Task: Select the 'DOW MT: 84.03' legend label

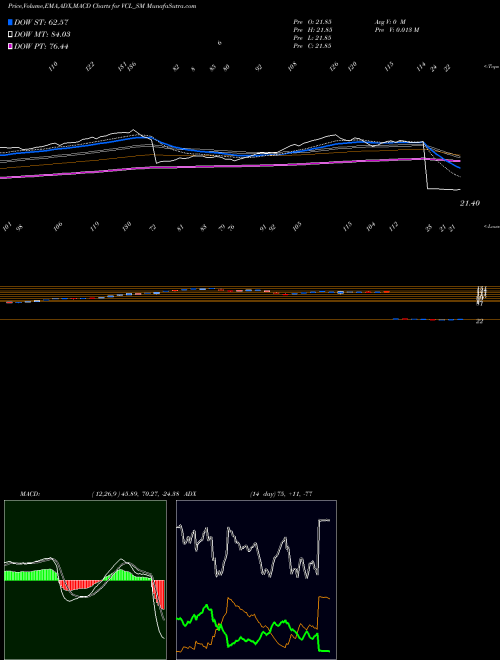Action: point(42,35)
